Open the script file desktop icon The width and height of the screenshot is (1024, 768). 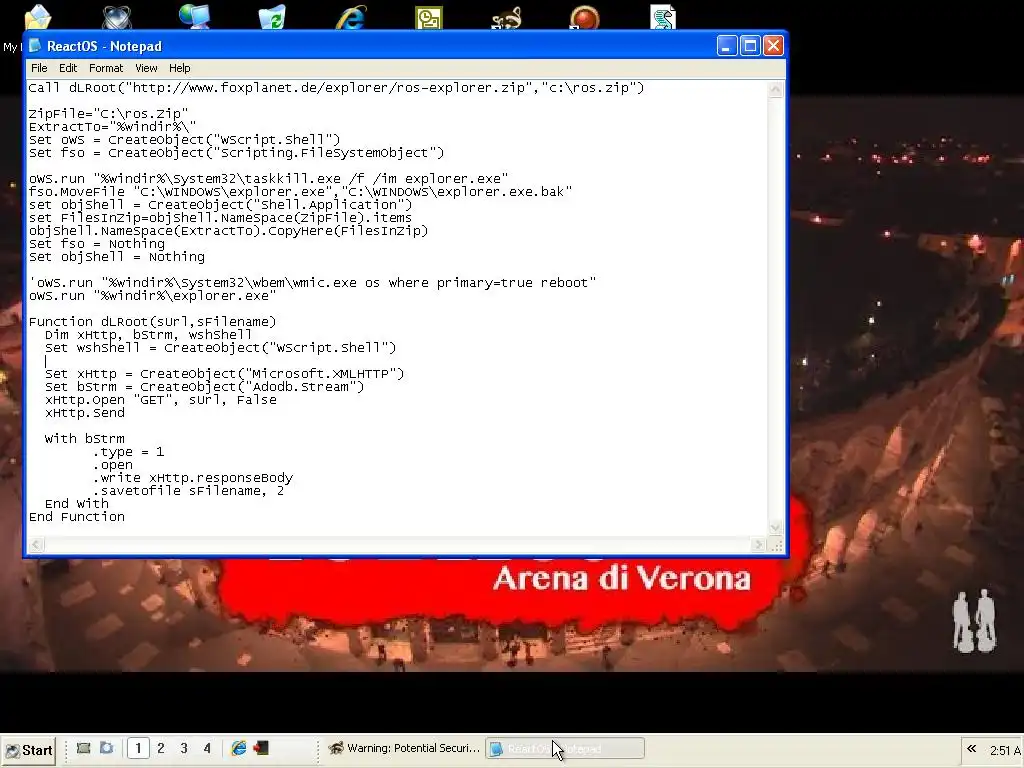pos(663,17)
